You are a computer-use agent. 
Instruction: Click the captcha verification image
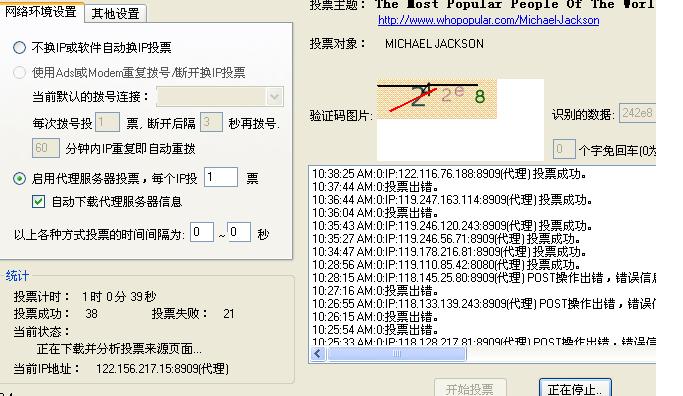tap(436, 99)
